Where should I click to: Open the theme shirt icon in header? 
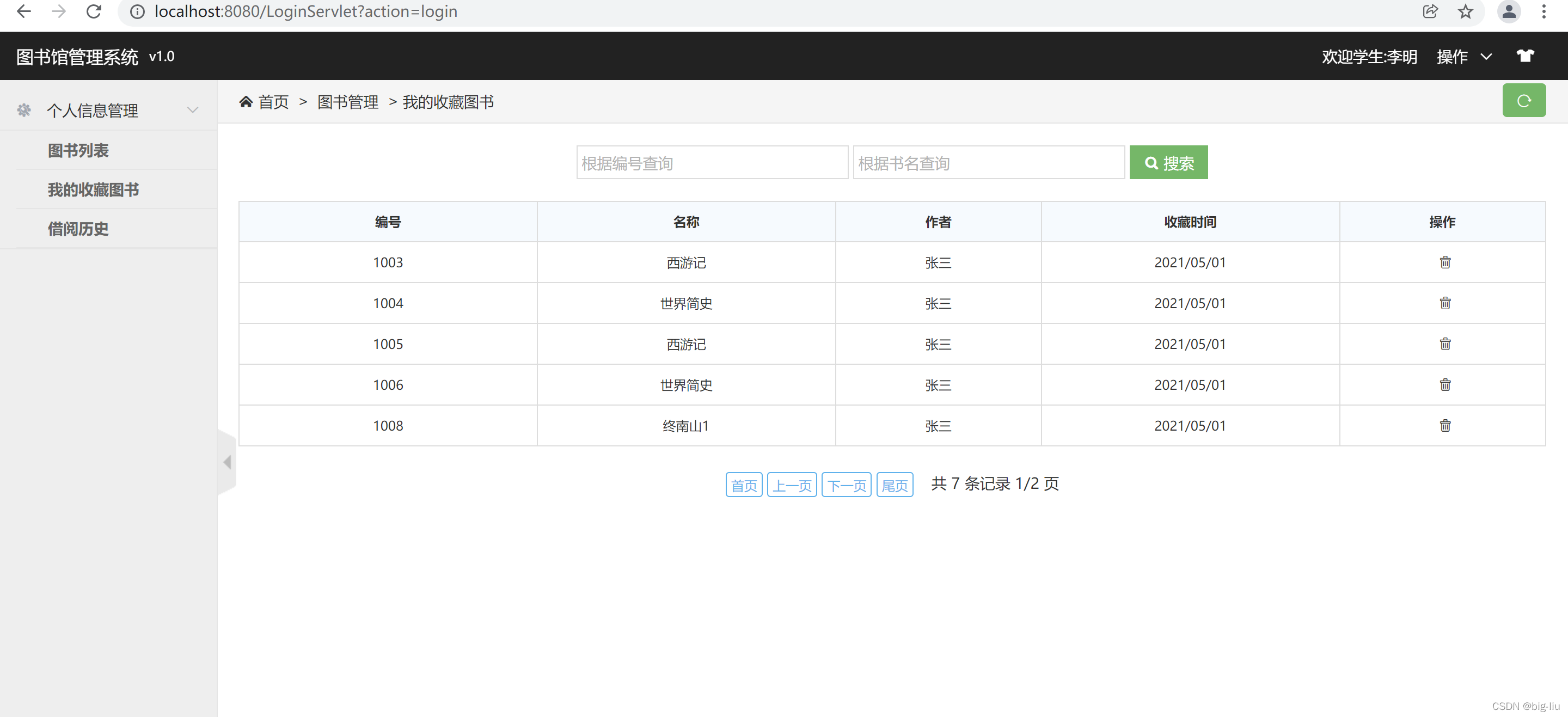[1525, 56]
